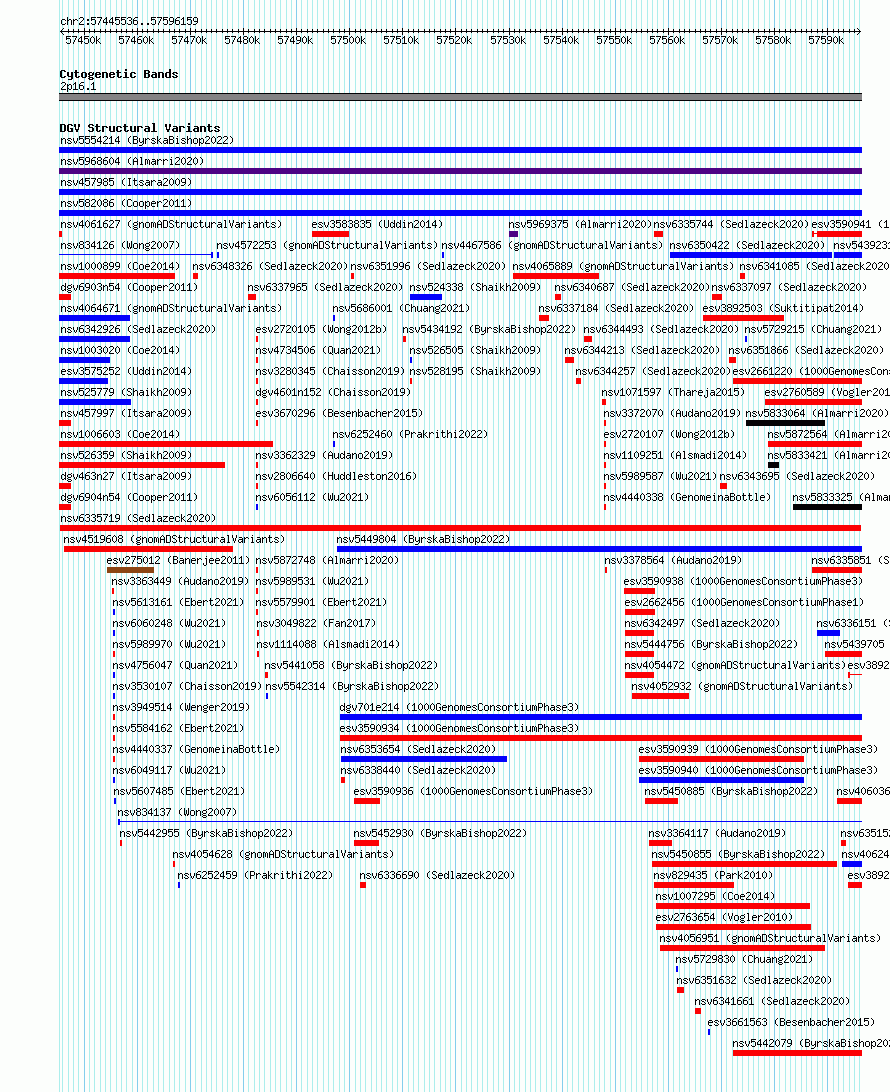
Task: Select the nsv457985 (Itsara2009) label
Action: (126, 182)
